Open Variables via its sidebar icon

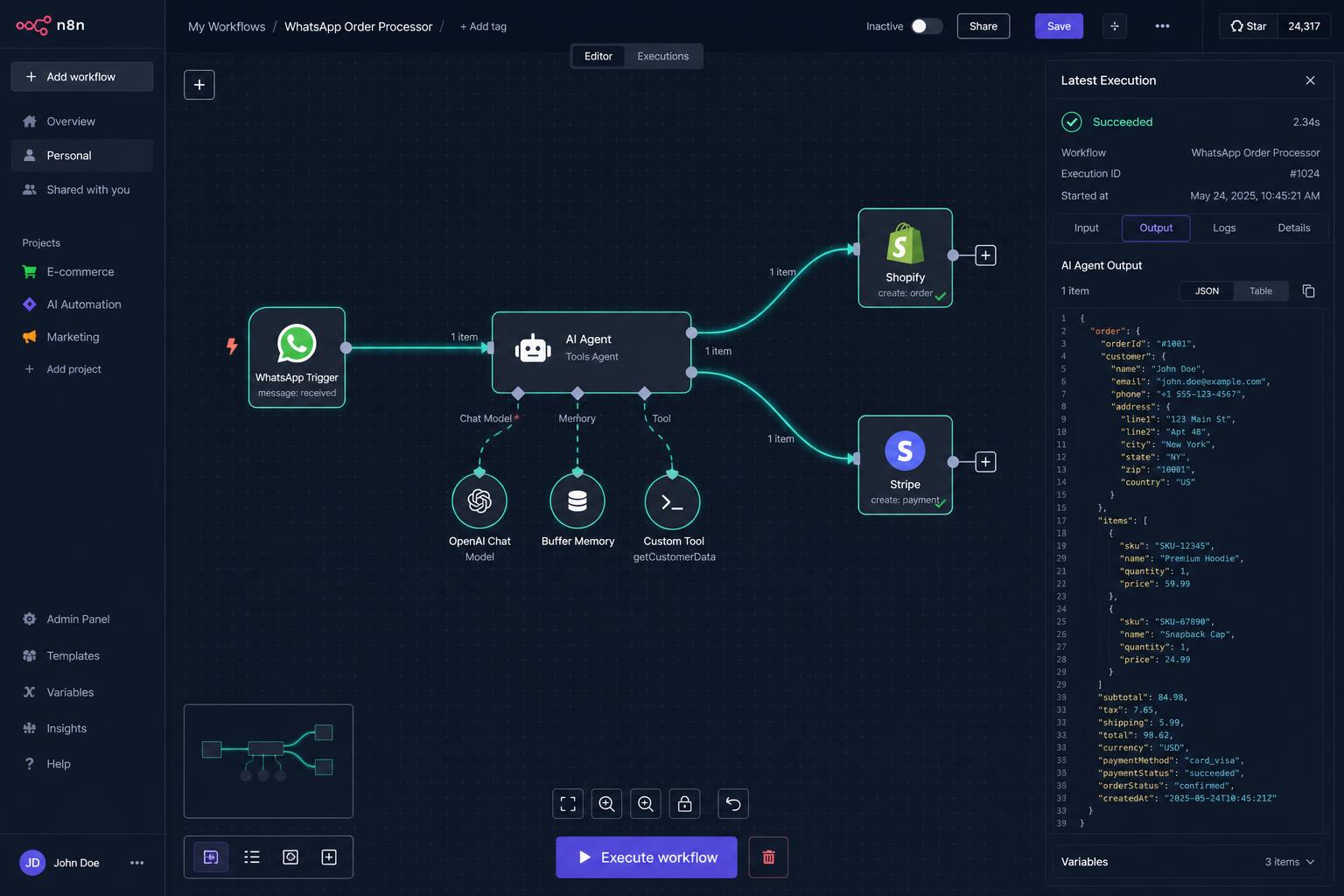30,692
